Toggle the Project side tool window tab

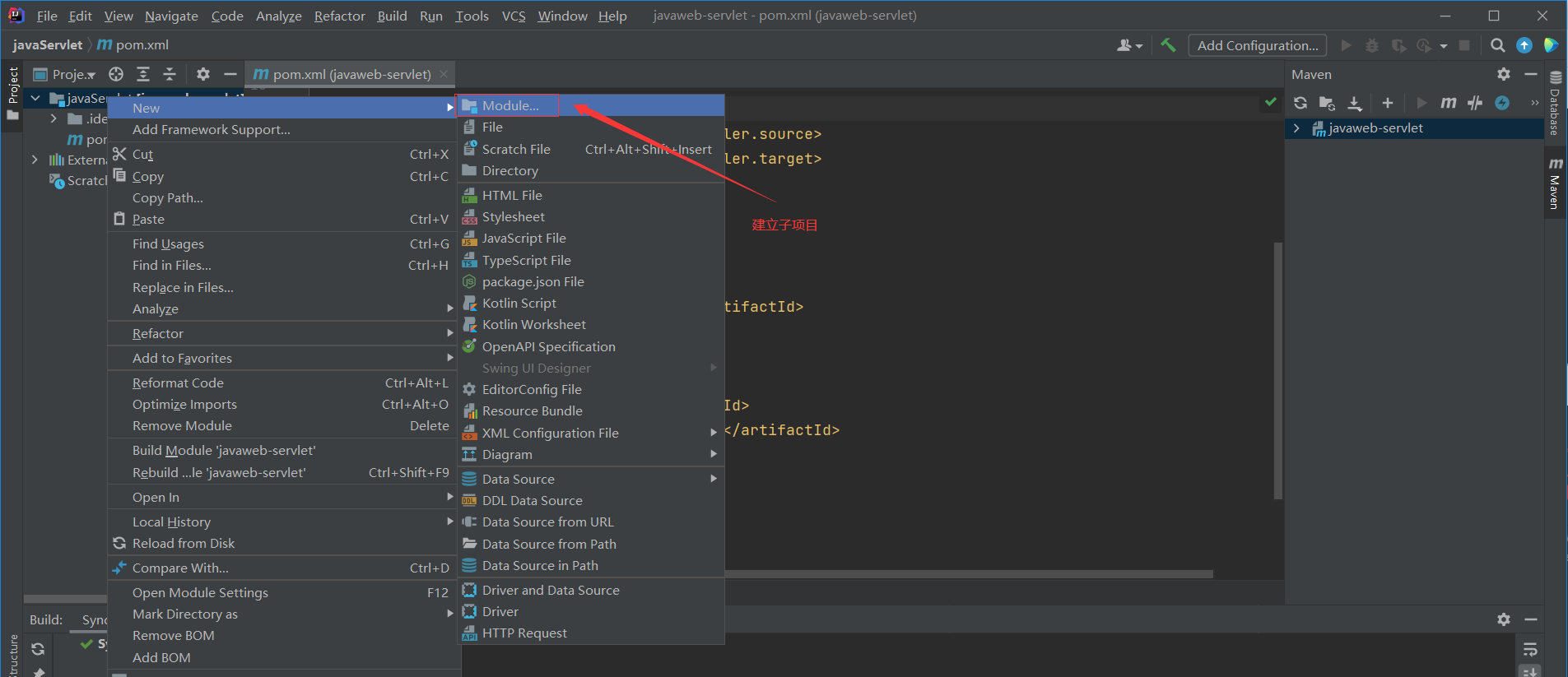12,92
